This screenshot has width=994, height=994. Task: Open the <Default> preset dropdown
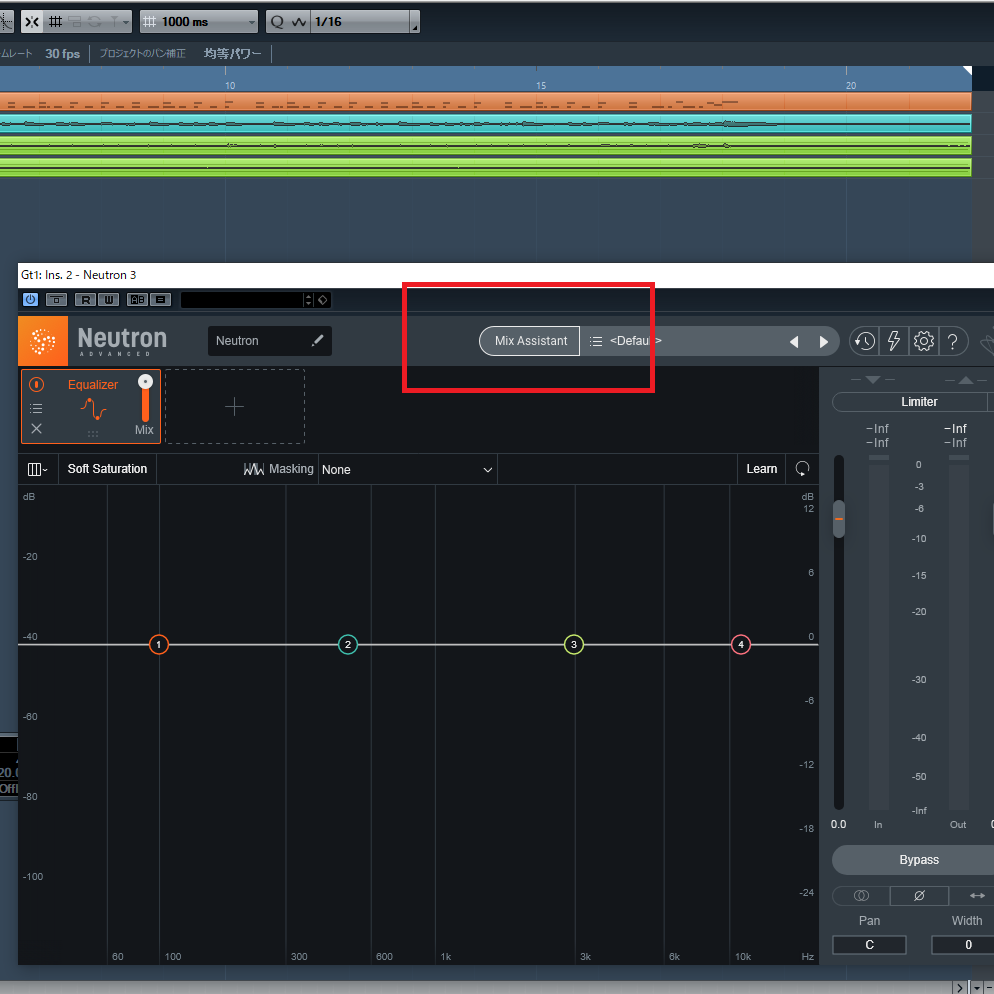pyautogui.click(x=636, y=340)
